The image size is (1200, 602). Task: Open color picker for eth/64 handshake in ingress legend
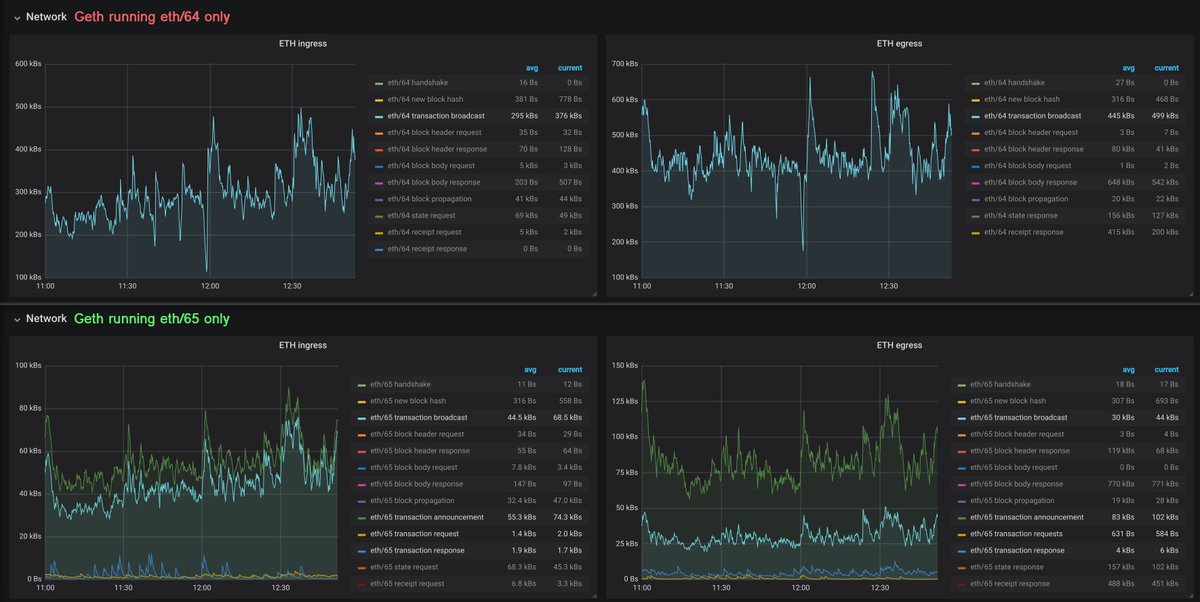coord(379,83)
